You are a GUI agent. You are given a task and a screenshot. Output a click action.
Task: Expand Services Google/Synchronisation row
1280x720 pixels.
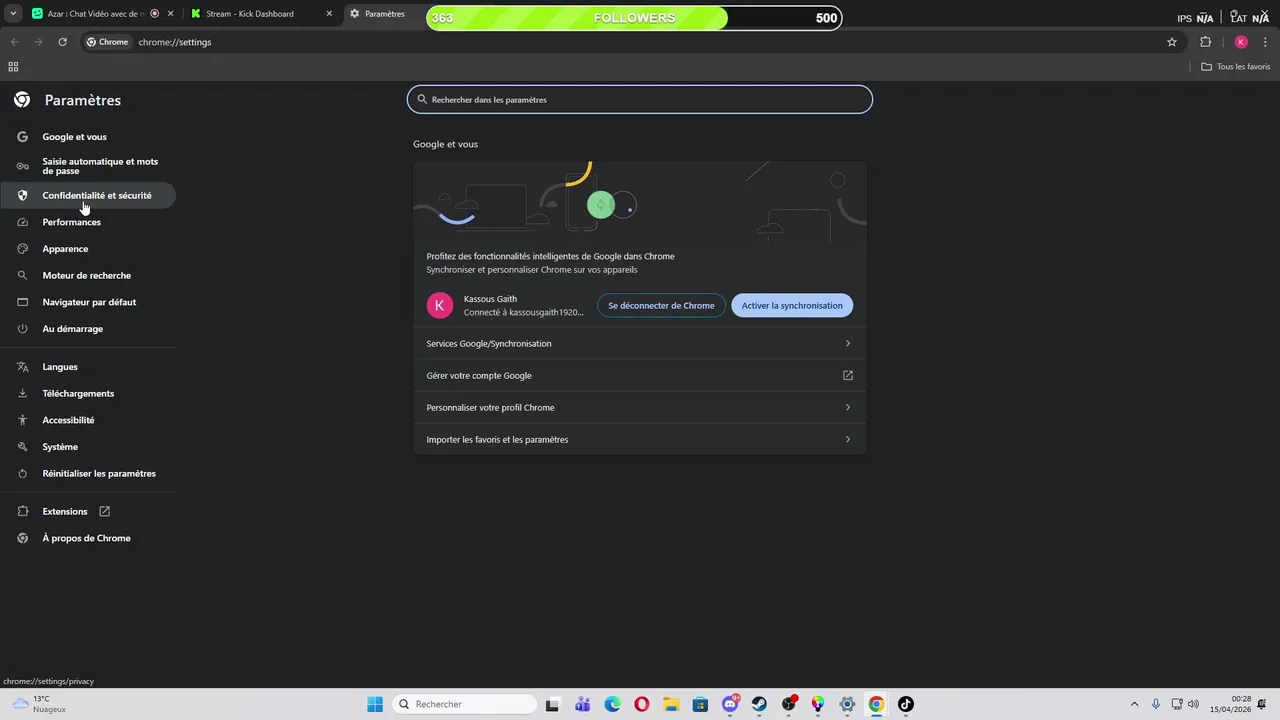[640, 344]
